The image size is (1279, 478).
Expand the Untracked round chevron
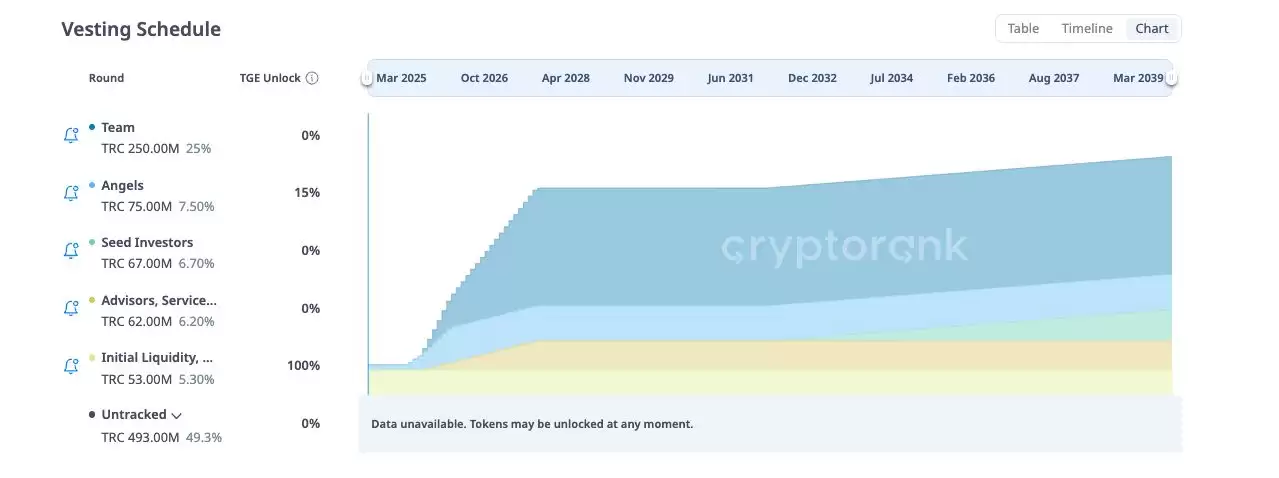[x=177, y=415]
